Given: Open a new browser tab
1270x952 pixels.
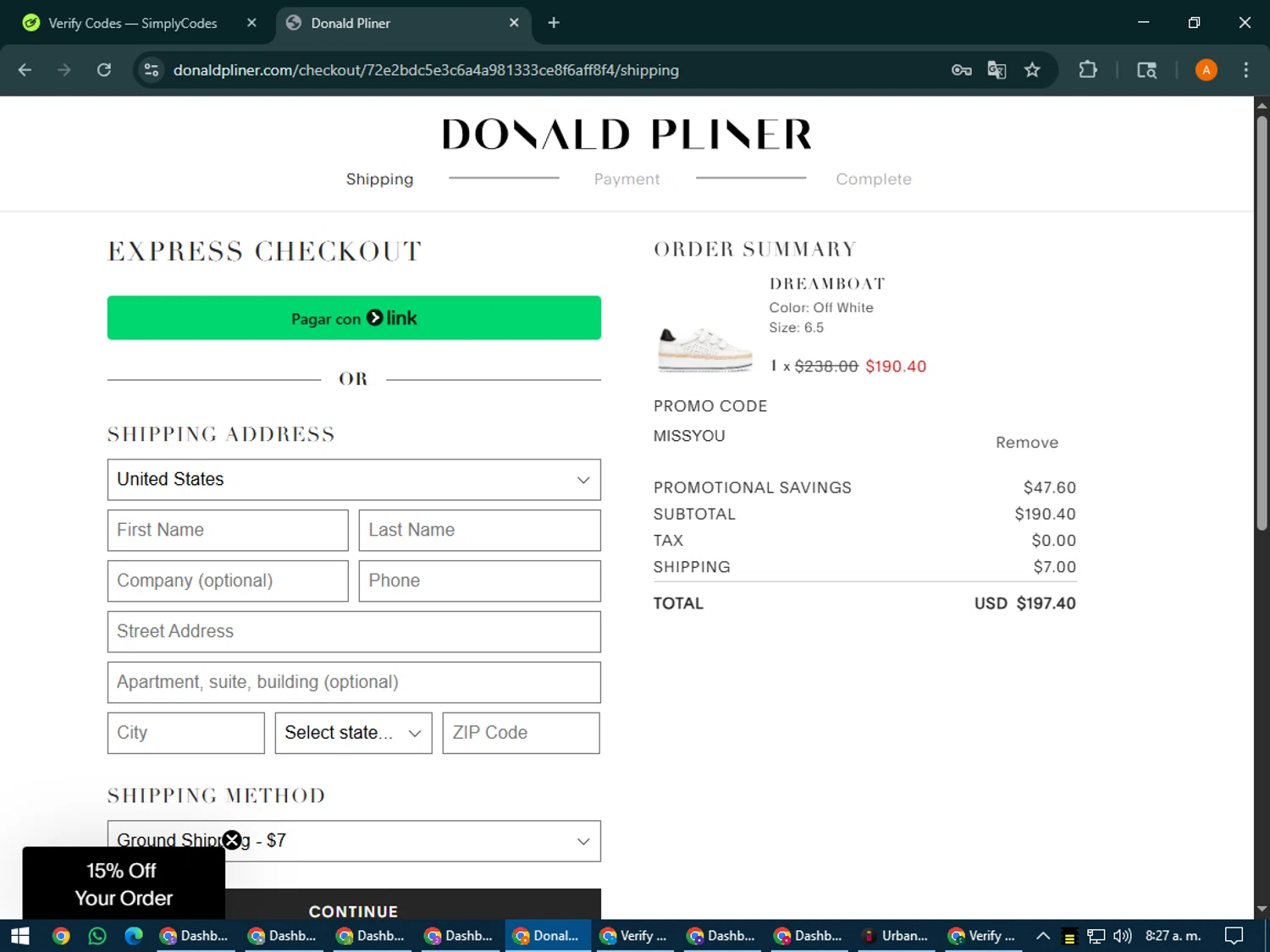Looking at the screenshot, I should click(554, 23).
